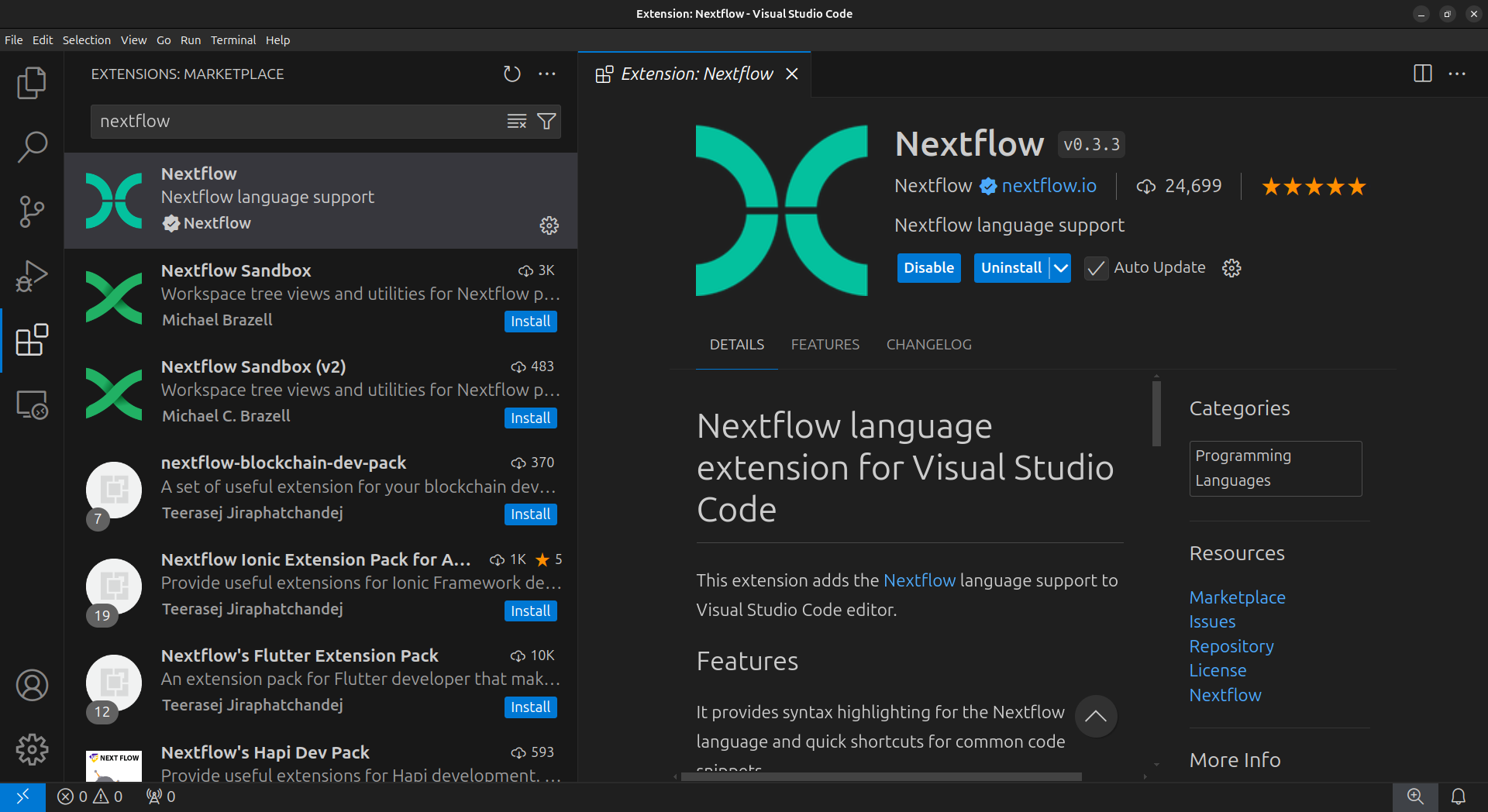Refresh the extensions marketplace list
1488x812 pixels.
tap(511, 74)
